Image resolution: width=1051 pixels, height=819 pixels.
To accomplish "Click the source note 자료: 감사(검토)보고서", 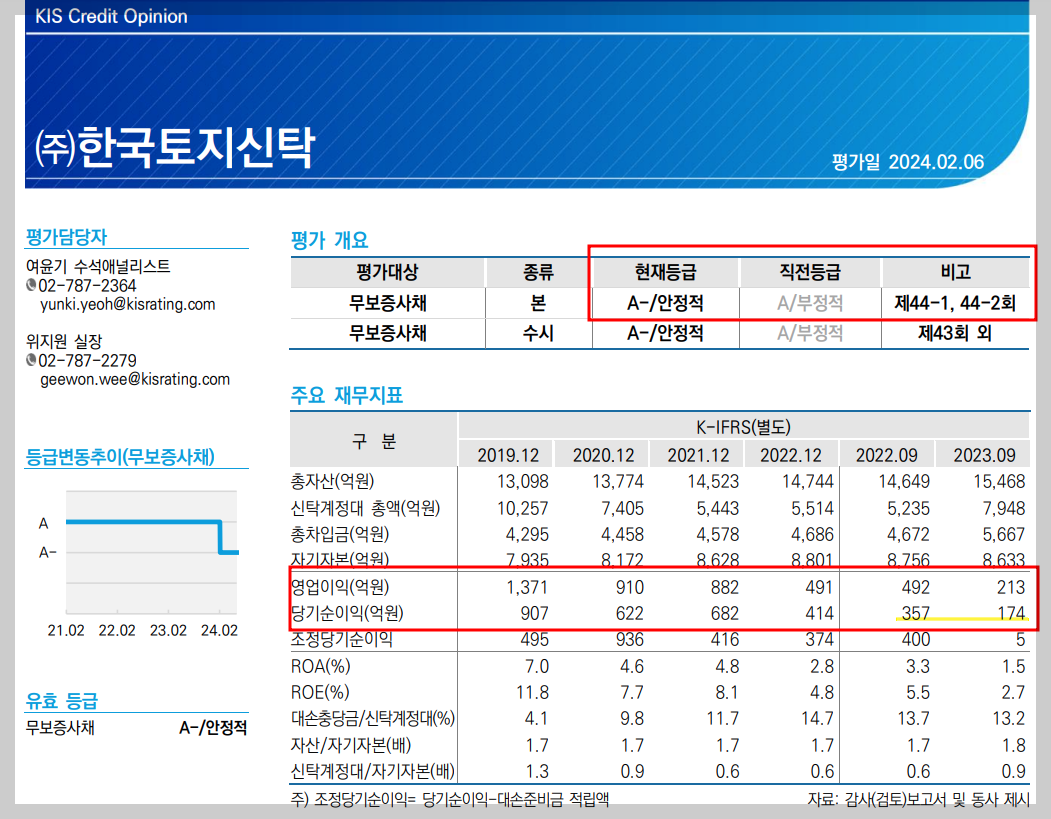I will (918, 799).
